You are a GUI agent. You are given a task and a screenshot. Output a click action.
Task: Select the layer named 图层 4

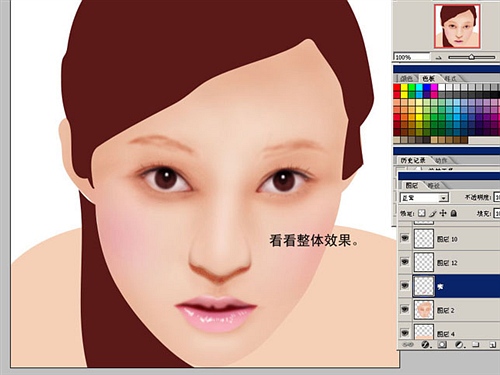(446, 334)
